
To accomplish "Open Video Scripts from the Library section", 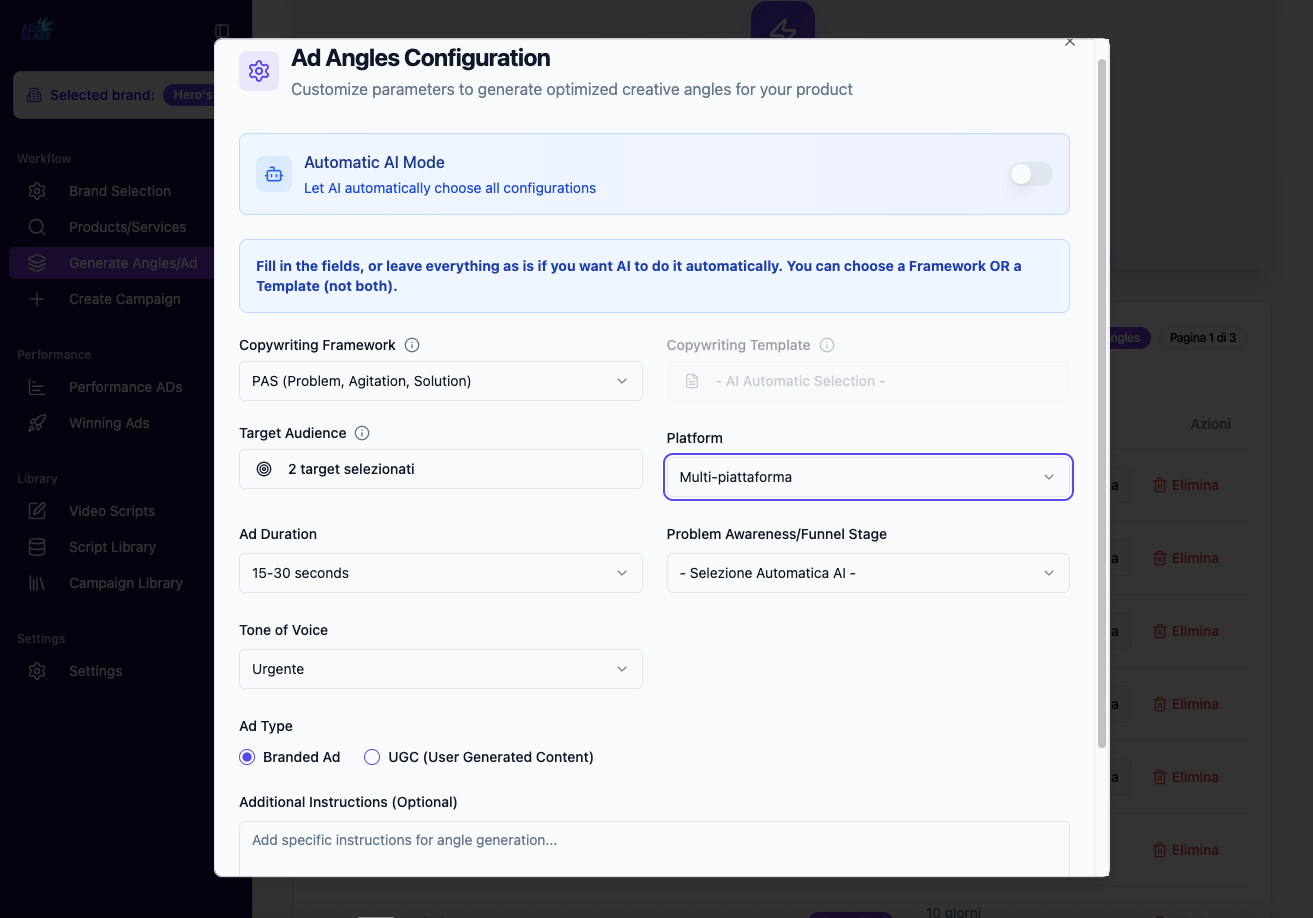I will [111, 511].
